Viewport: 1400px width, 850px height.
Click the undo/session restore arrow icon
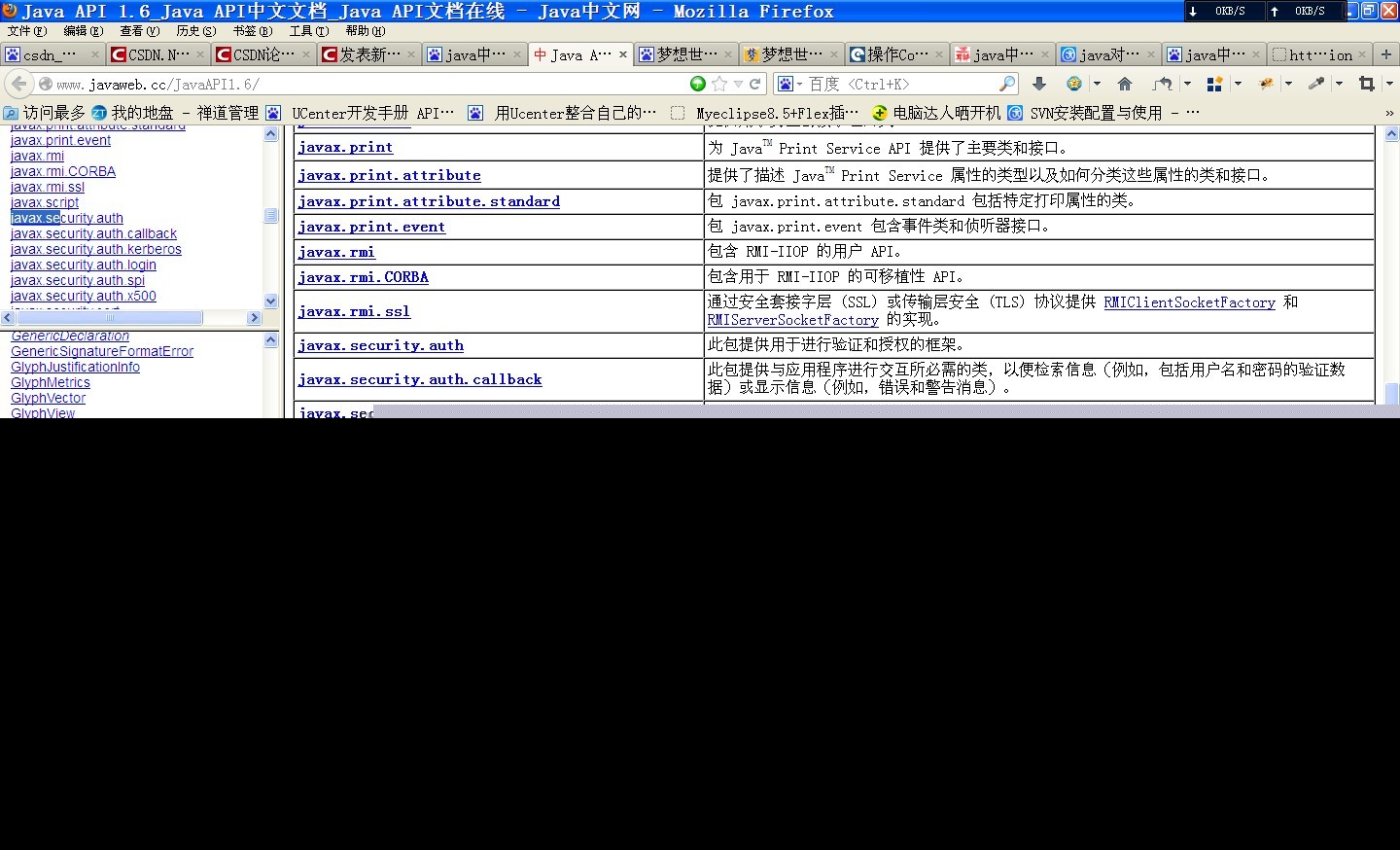1164,84
